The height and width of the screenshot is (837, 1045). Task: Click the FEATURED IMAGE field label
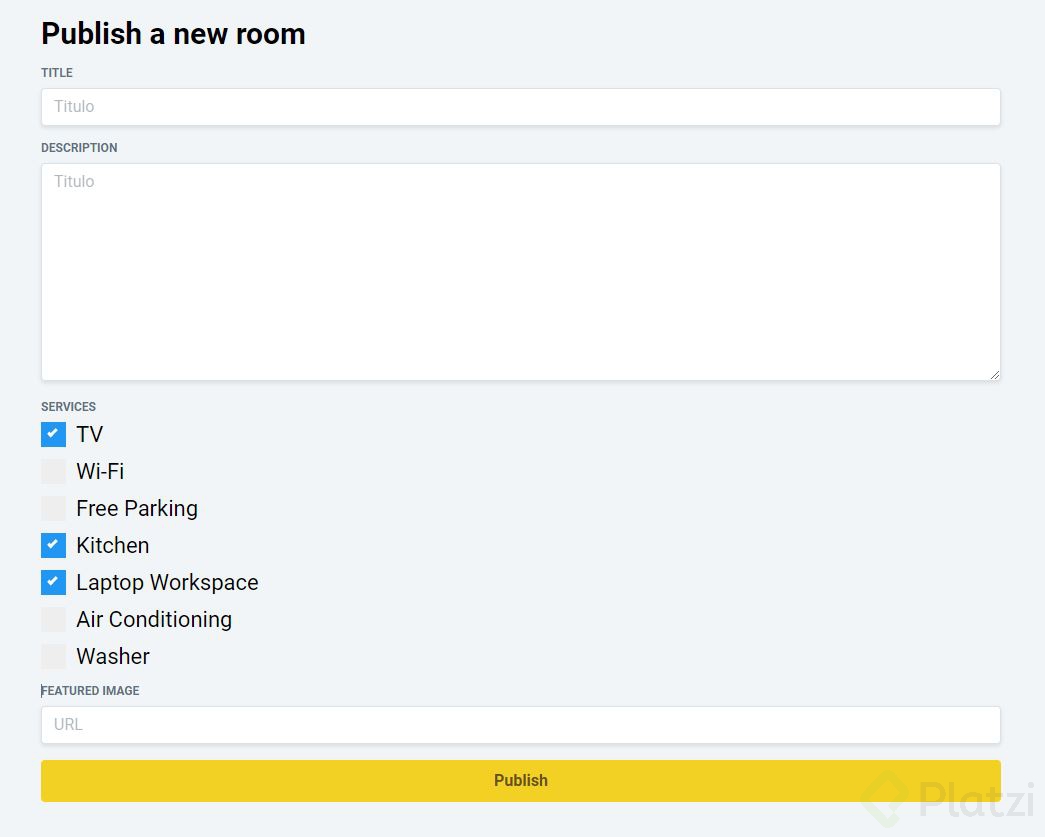[x=90, y=691]
